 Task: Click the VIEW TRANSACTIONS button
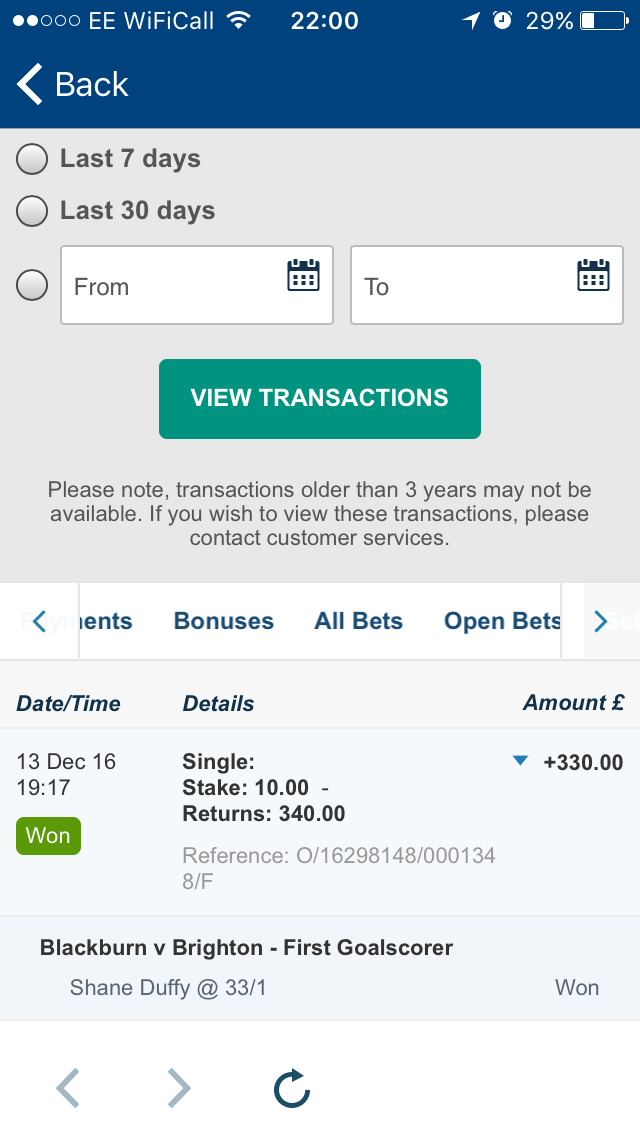320,398
